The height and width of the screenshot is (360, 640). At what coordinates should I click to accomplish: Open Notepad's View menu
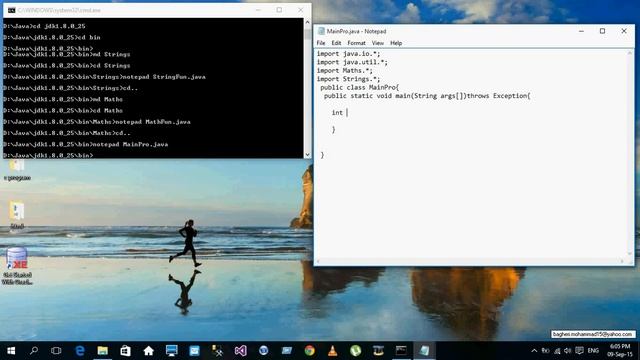[x=378, y=43]
